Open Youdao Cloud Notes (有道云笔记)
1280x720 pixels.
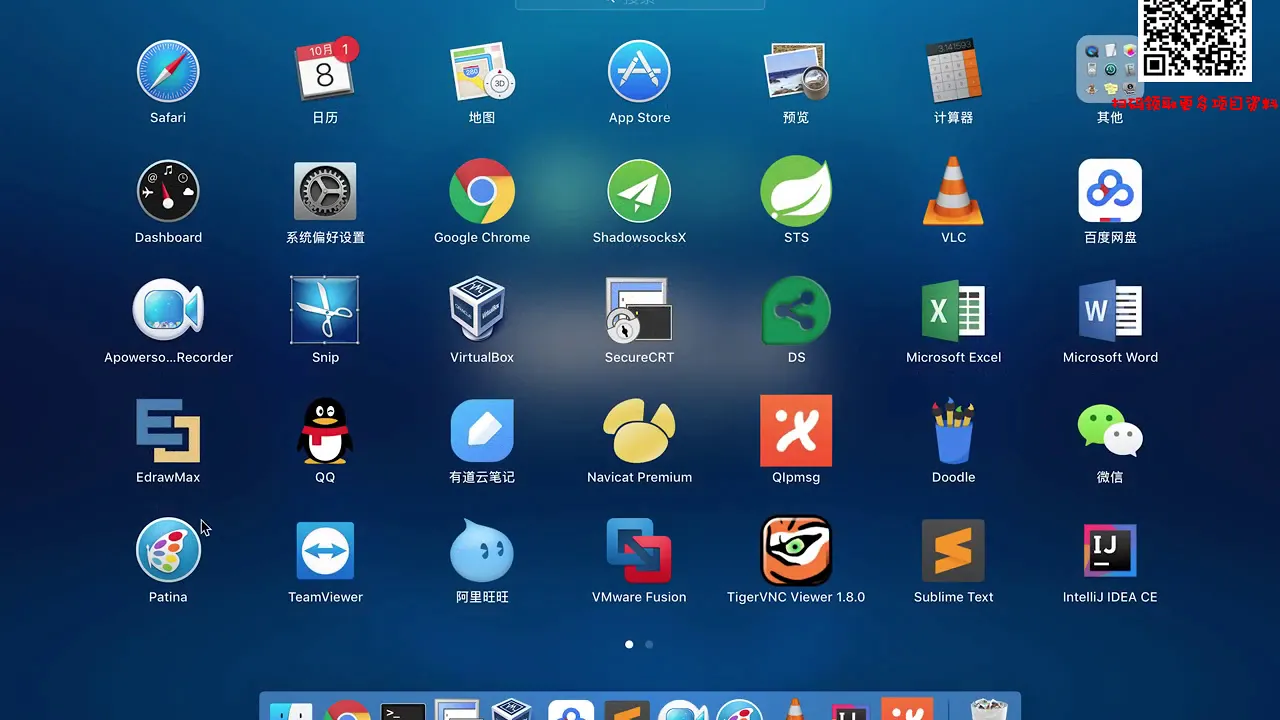coord(482,431)
